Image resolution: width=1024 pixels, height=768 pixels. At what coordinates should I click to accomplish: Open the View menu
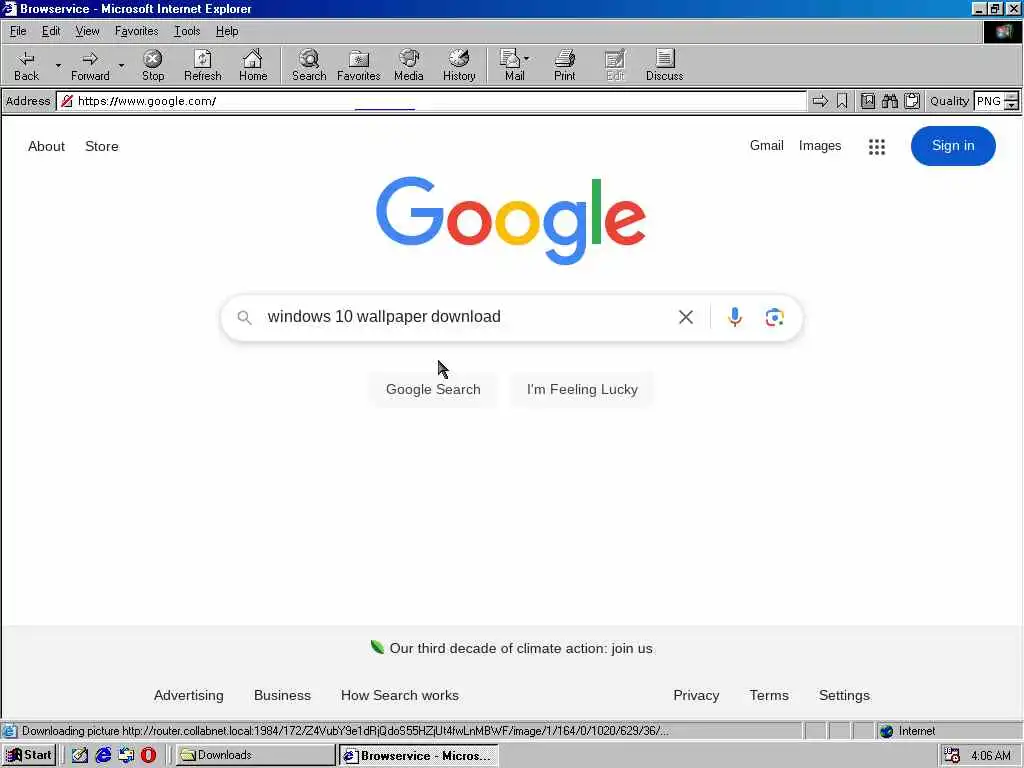pos(87,31)
